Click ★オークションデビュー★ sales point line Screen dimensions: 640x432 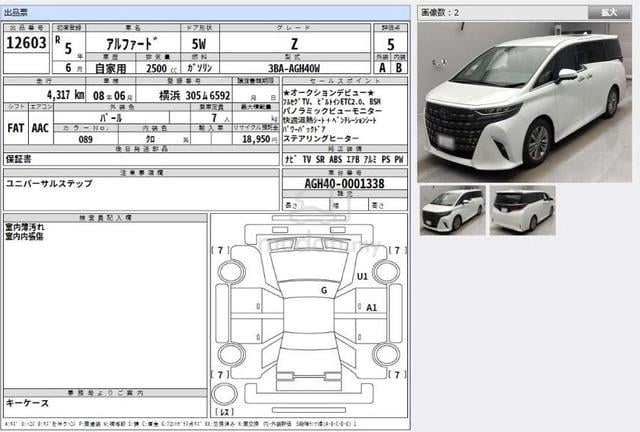pos(329,93)
